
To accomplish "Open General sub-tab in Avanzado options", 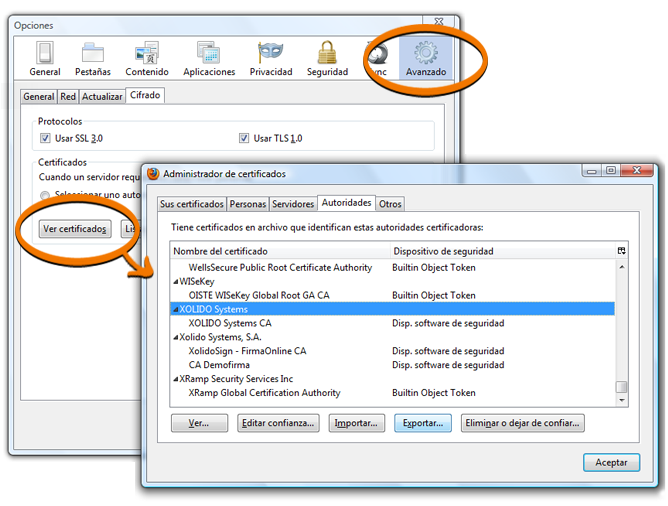I will pos(39,97).
